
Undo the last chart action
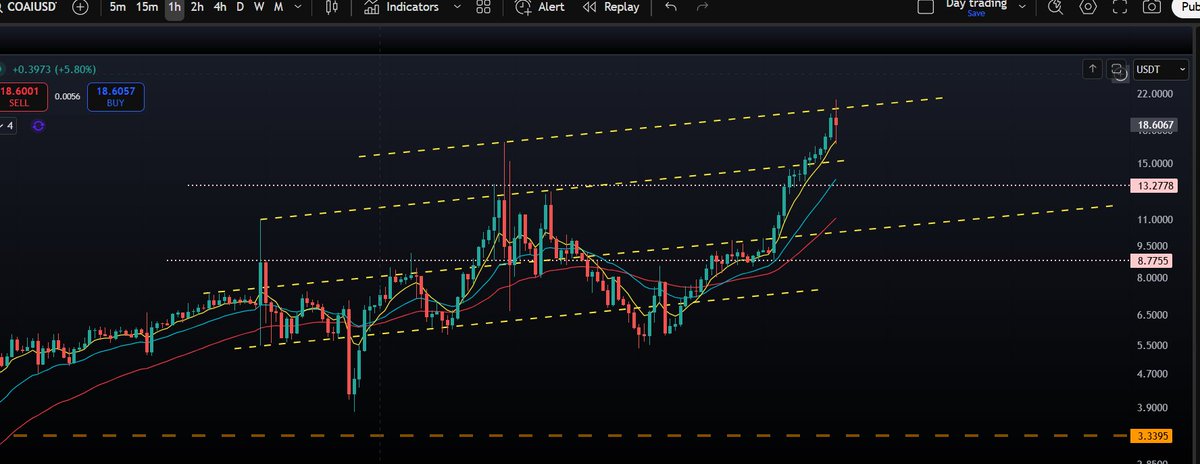coord(670,7)
